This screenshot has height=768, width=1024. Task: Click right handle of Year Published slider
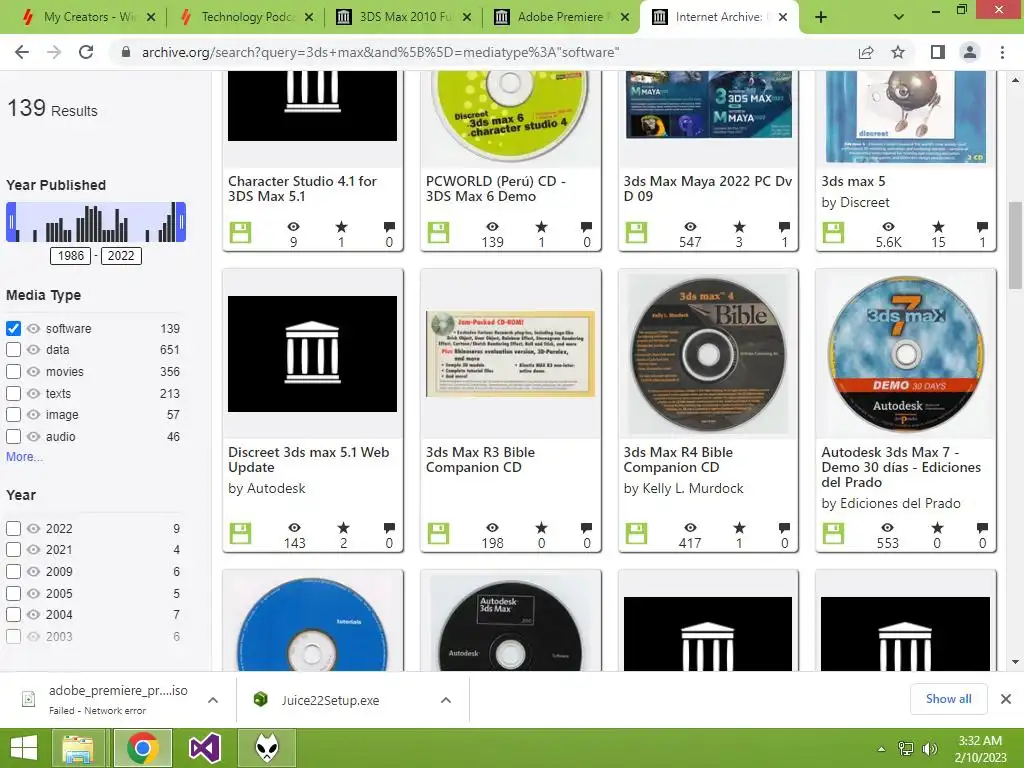182,222
